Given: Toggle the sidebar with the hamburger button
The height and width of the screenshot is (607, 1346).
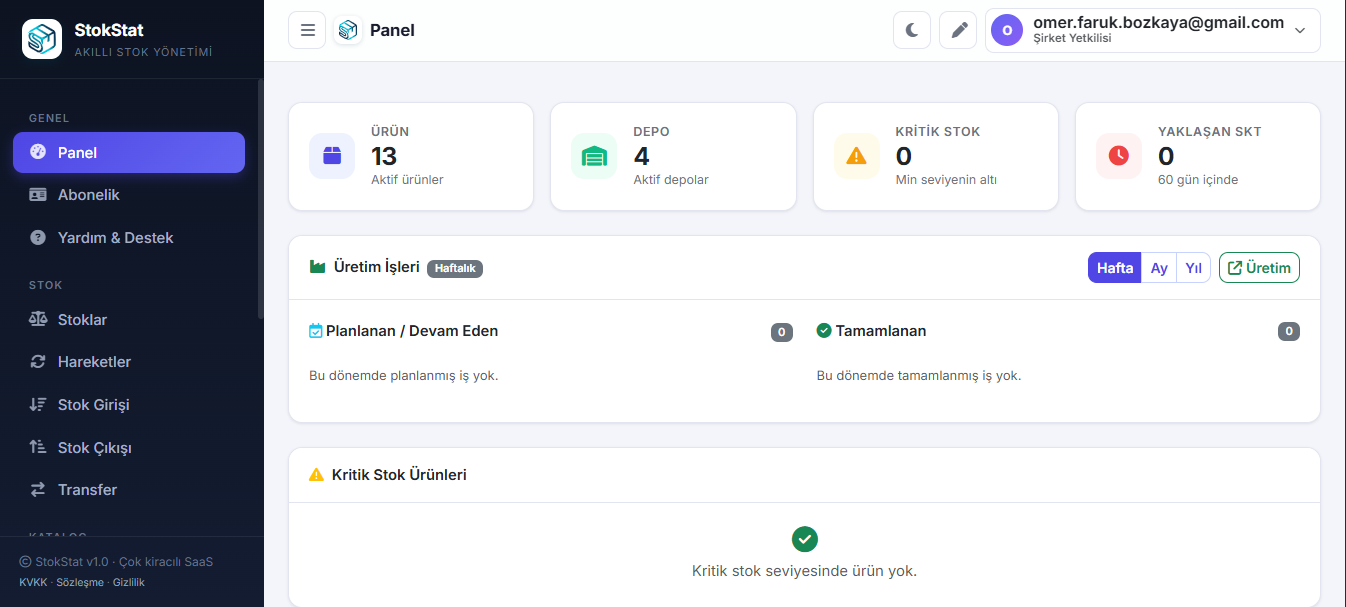Looking at the screenshot, I should tap(307, 30).
